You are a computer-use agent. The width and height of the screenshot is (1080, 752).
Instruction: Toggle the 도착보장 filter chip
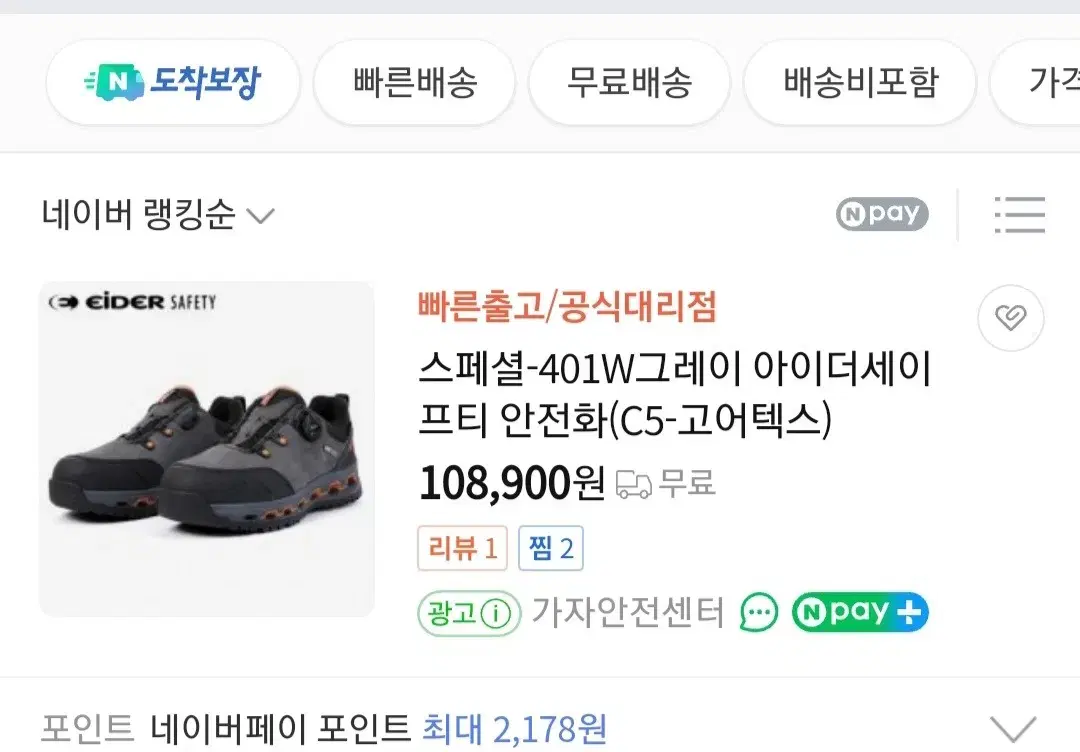point(173,83)
